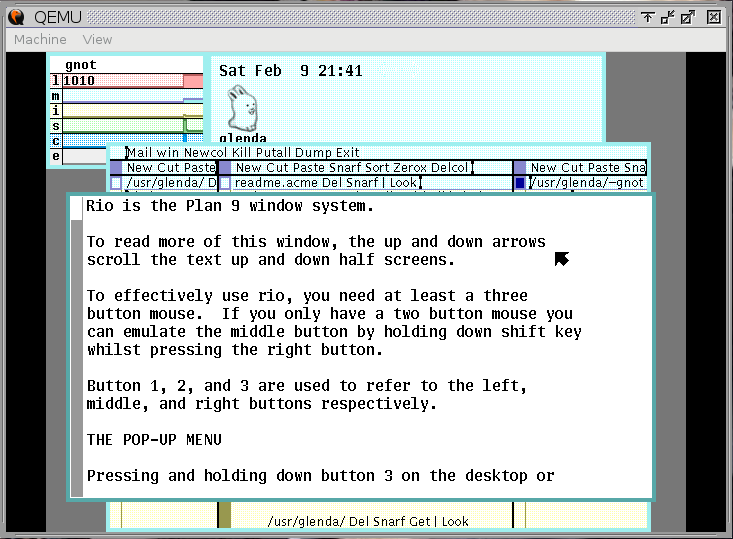733x539 pixels.
Task: Click the dark blue handle box beside /usr/glenda/-gnot
Action: (520, 183)
